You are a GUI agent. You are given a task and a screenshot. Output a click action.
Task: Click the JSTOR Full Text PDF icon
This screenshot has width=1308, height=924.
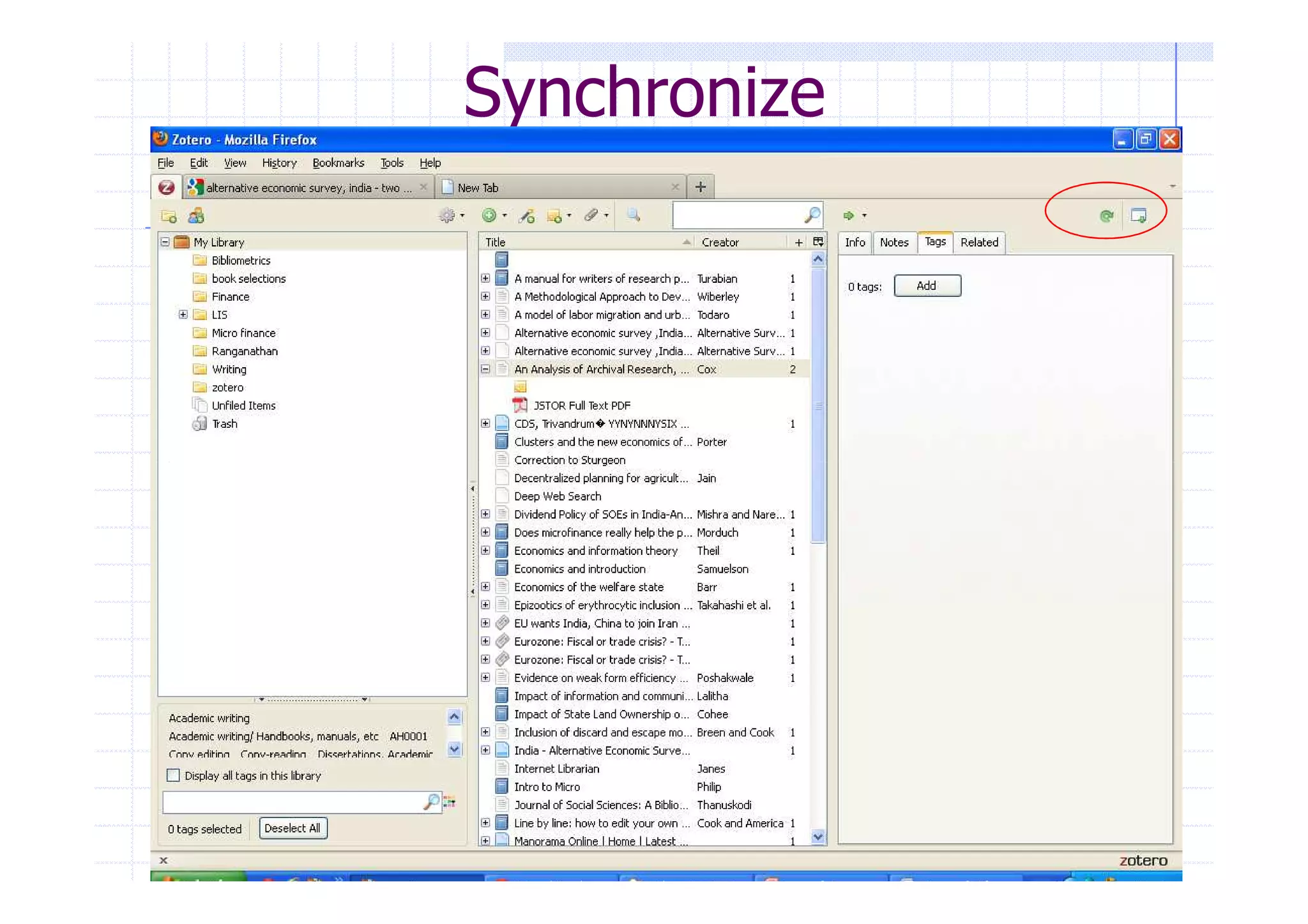521,405
